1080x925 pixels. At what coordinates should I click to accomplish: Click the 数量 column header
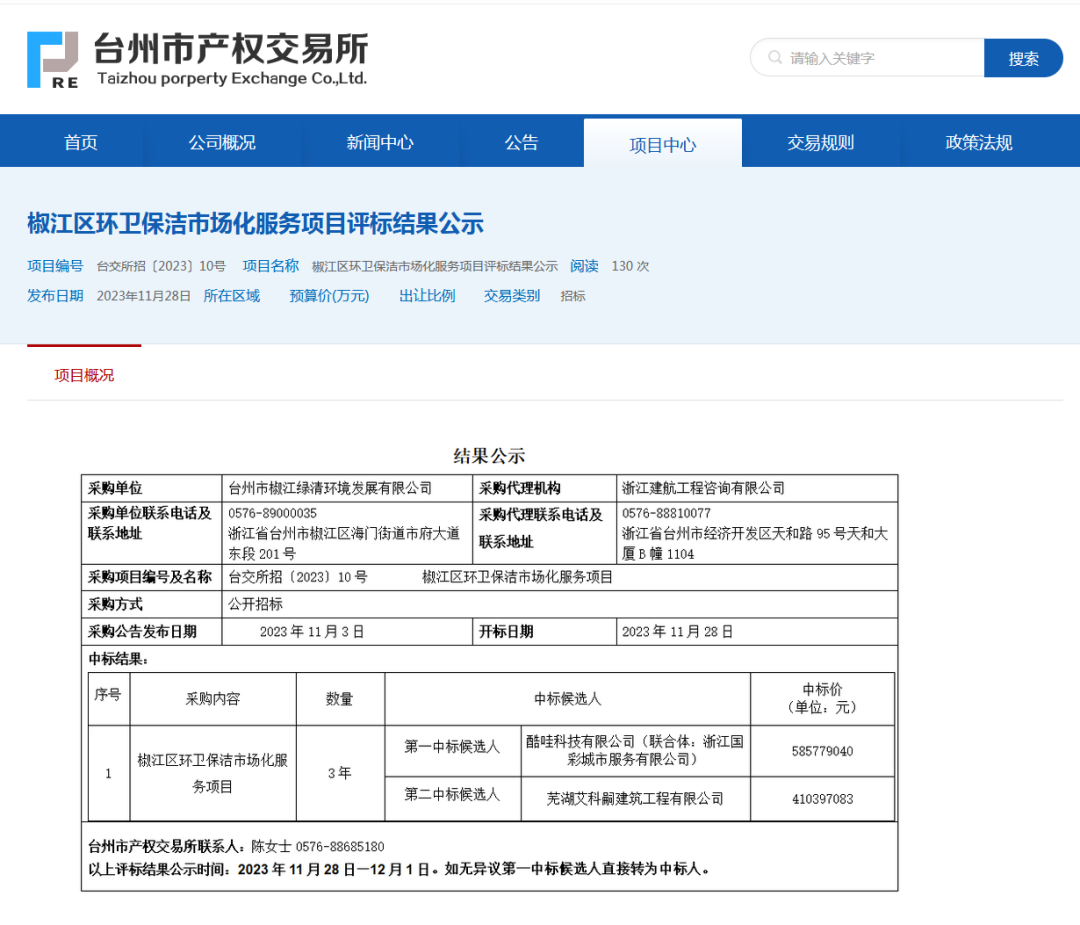coord(339,699)
